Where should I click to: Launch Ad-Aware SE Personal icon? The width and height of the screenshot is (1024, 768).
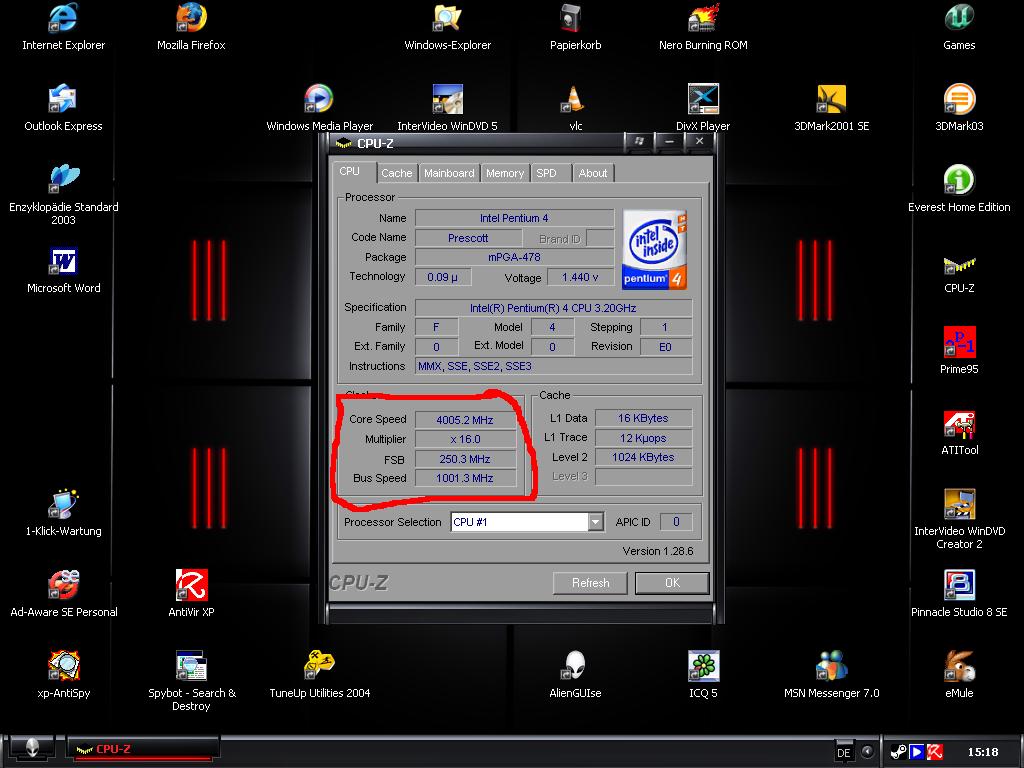(x=63, y=585)
